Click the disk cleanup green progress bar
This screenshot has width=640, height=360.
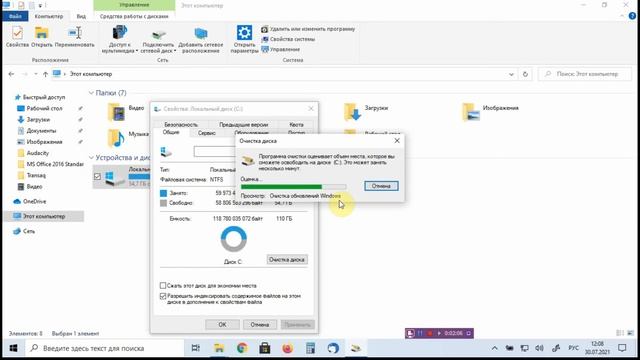(x=293, y=187)
